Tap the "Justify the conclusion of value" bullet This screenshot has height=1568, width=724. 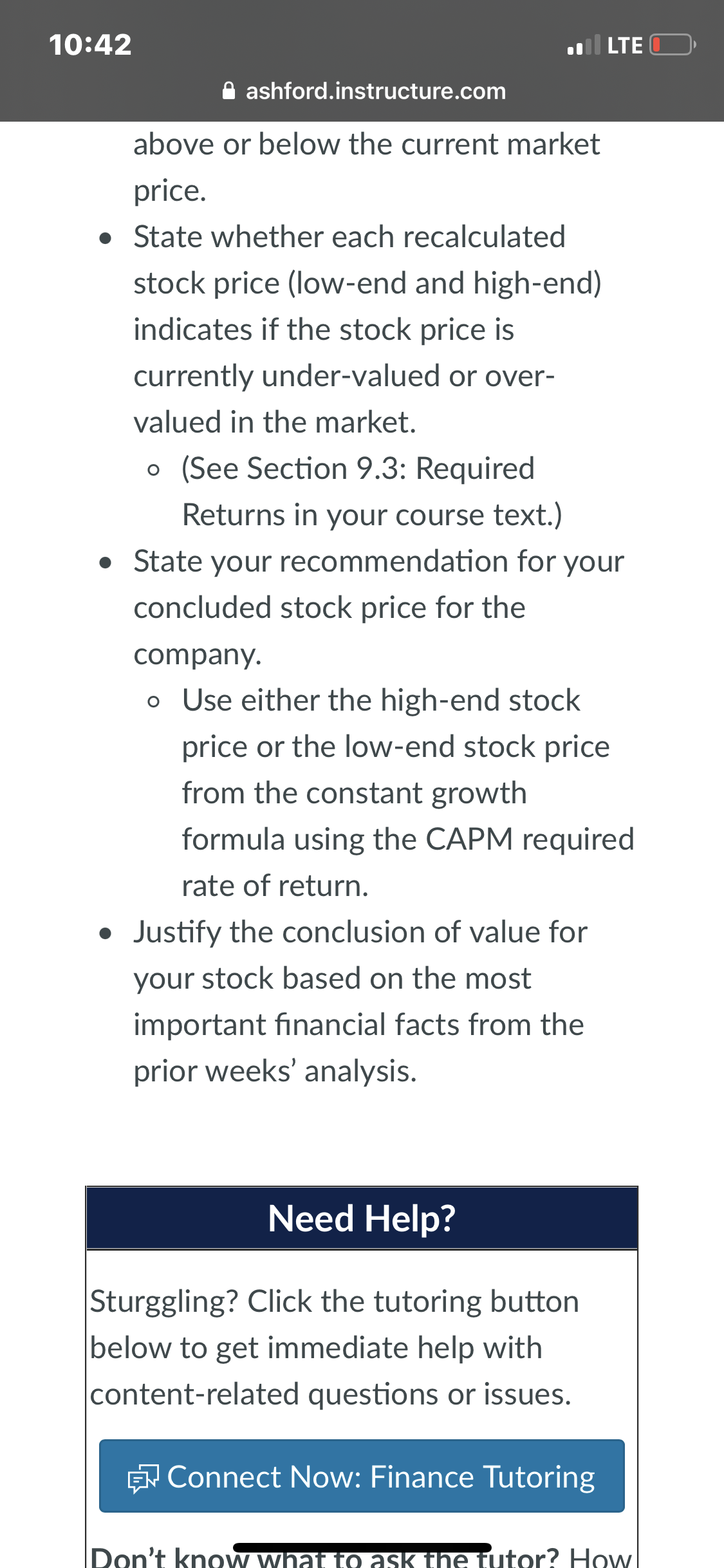click(x=360, y=1002)
